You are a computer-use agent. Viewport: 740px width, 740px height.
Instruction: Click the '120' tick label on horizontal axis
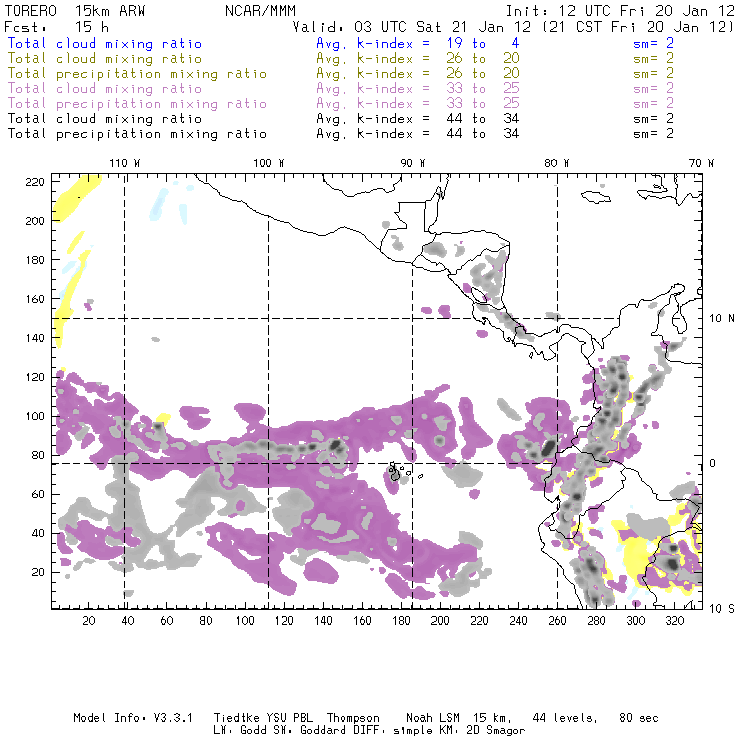pos(284,621)
